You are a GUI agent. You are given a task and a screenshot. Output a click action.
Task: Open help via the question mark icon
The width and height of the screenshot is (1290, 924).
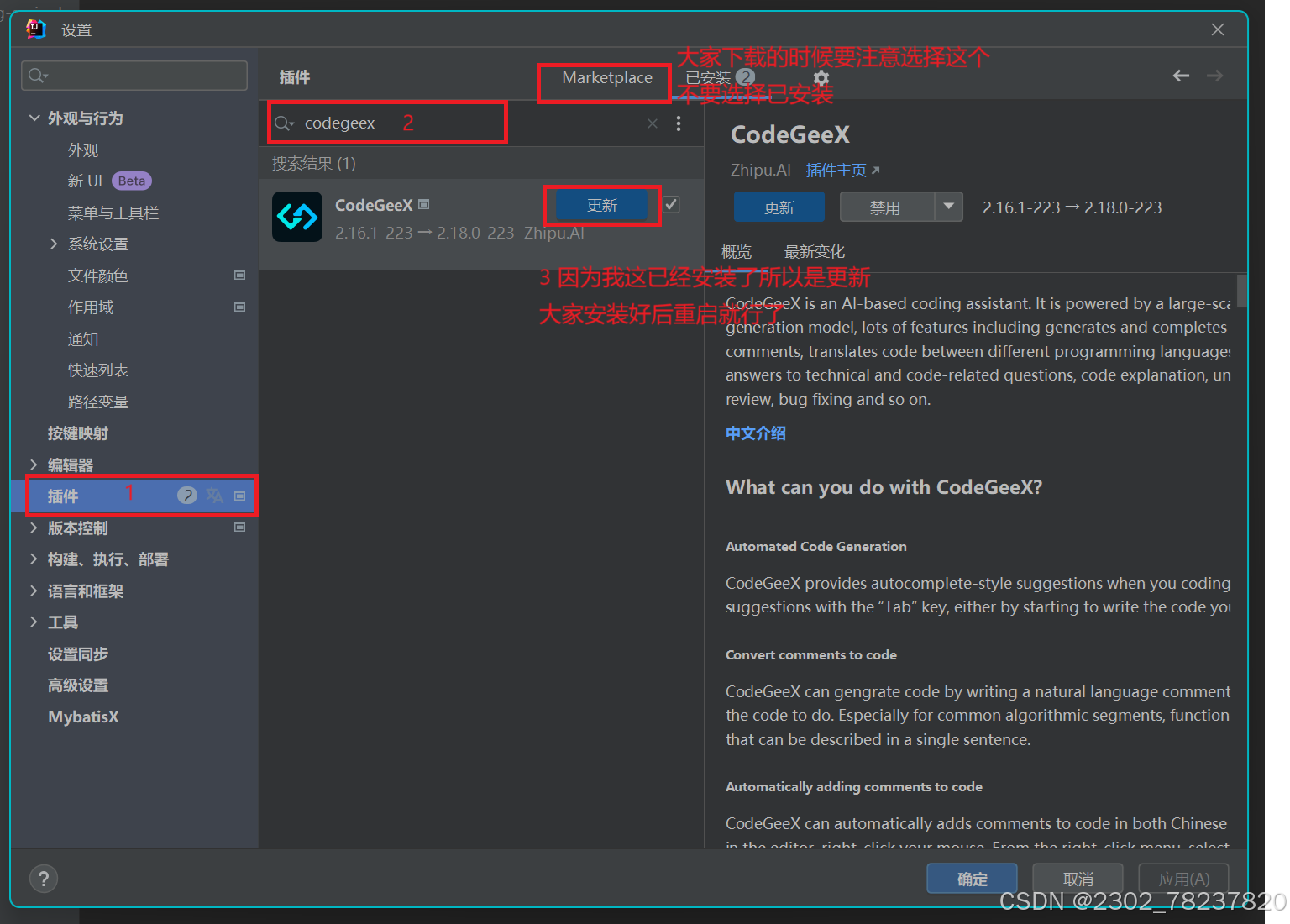pos(44,878)
